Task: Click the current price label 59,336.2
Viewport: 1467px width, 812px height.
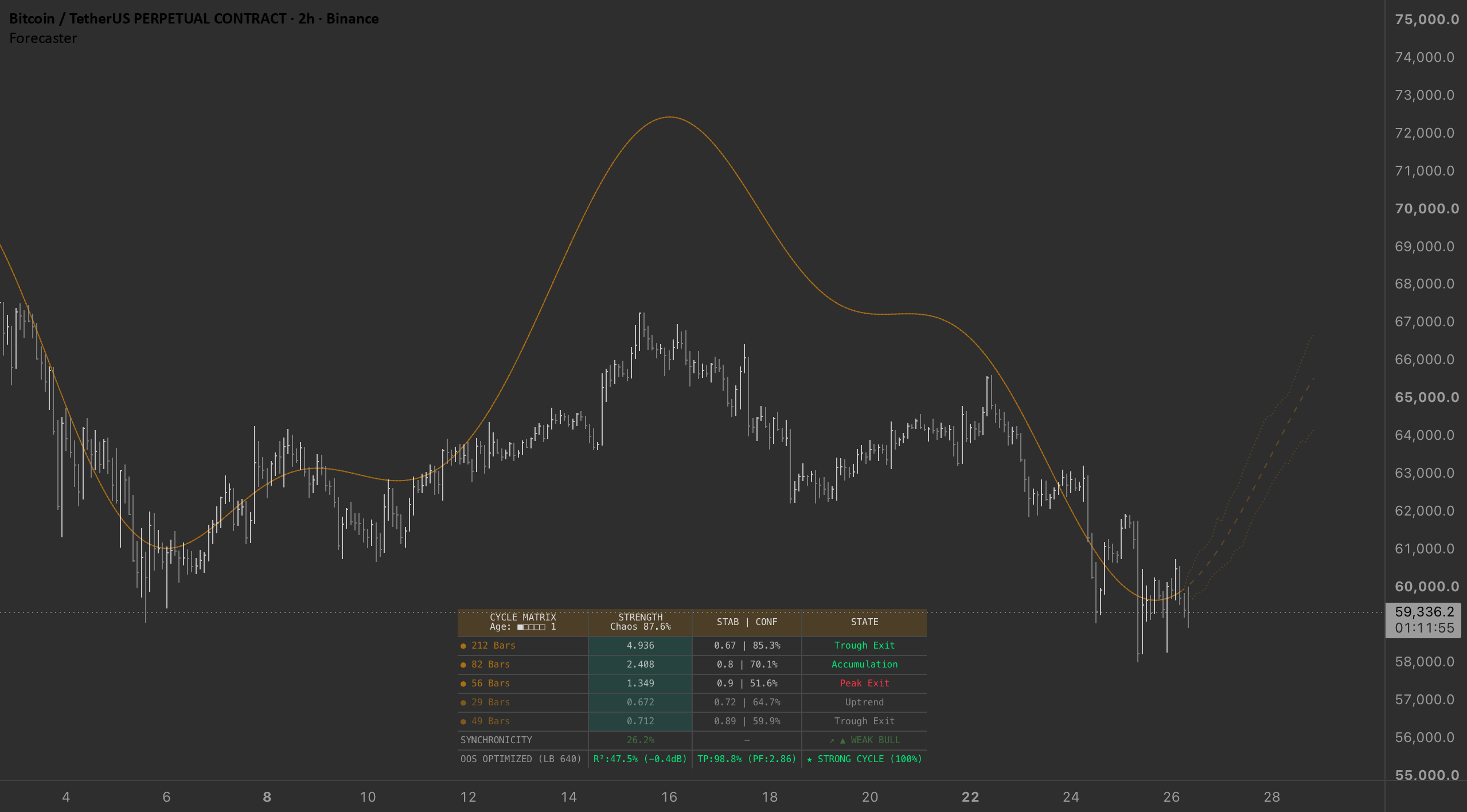Action: coord(1425,612)
